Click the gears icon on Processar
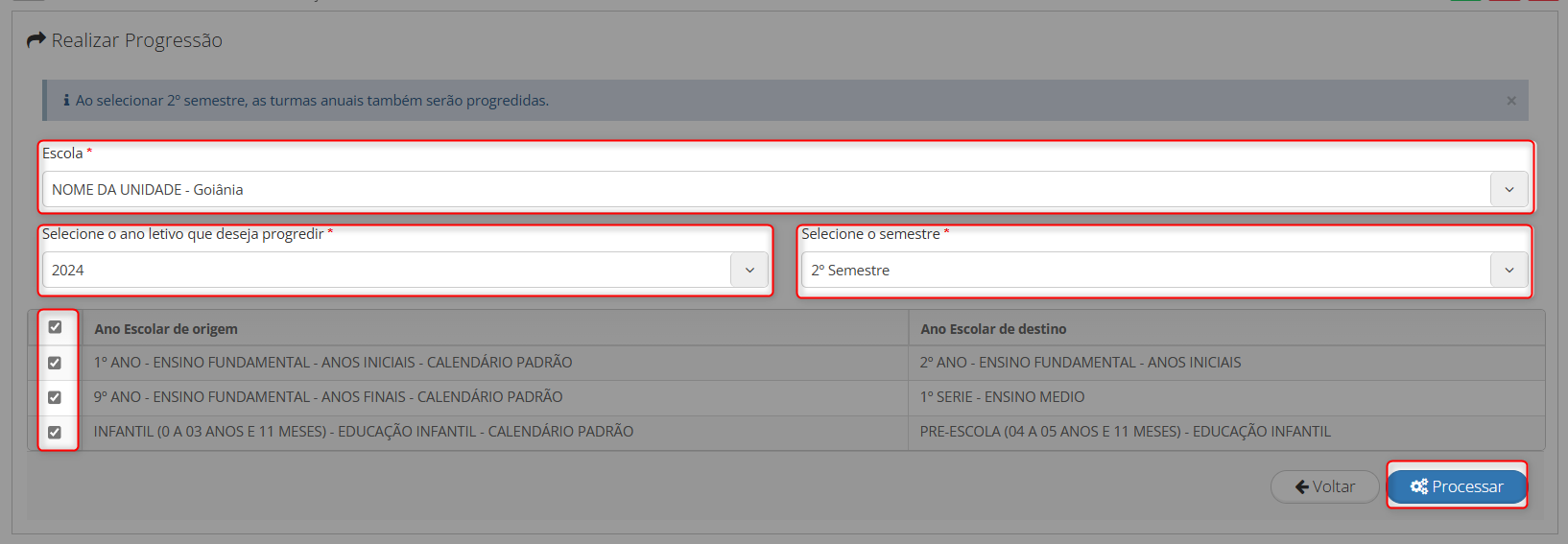1568x544 pixels. (x=1418, y=487)
